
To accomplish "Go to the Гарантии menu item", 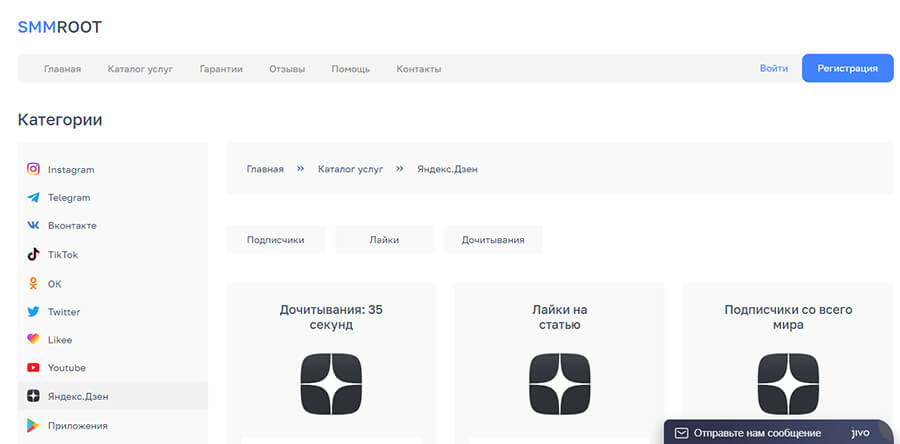I will click(x=221, y=69).
